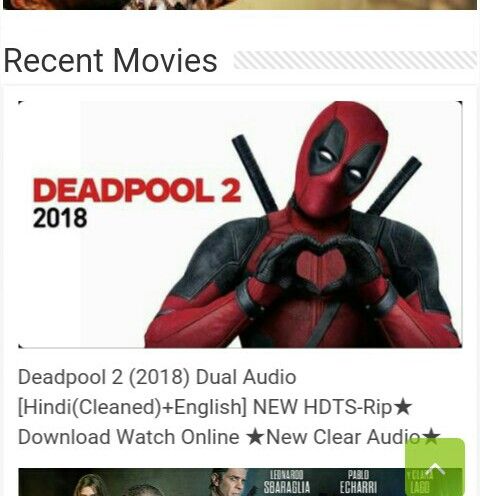
Task: Click the Download Watch Online text line
Action: click(129, 437)
